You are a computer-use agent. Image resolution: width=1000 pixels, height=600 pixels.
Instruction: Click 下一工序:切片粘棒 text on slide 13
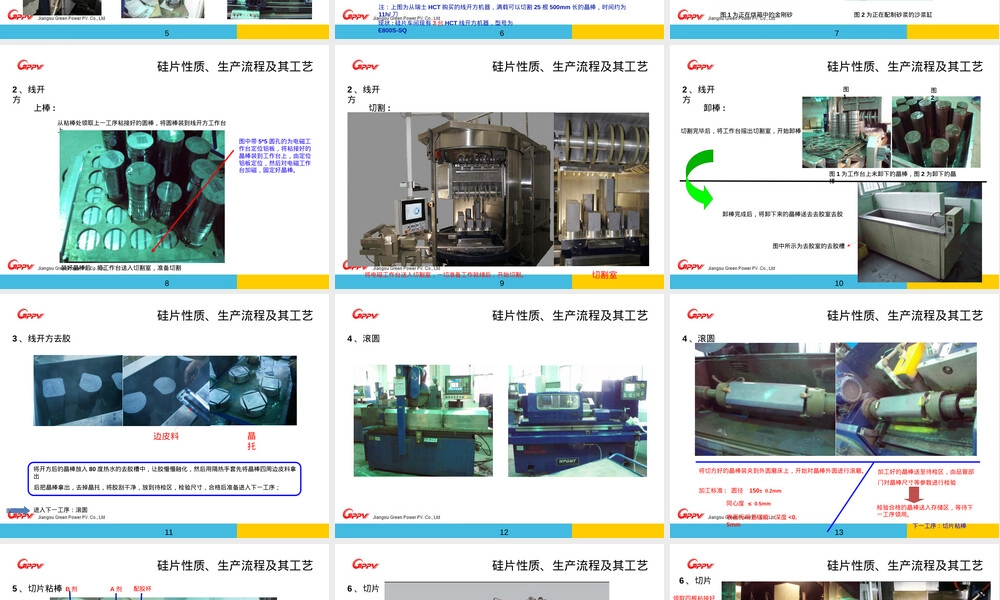click(939, 526)
